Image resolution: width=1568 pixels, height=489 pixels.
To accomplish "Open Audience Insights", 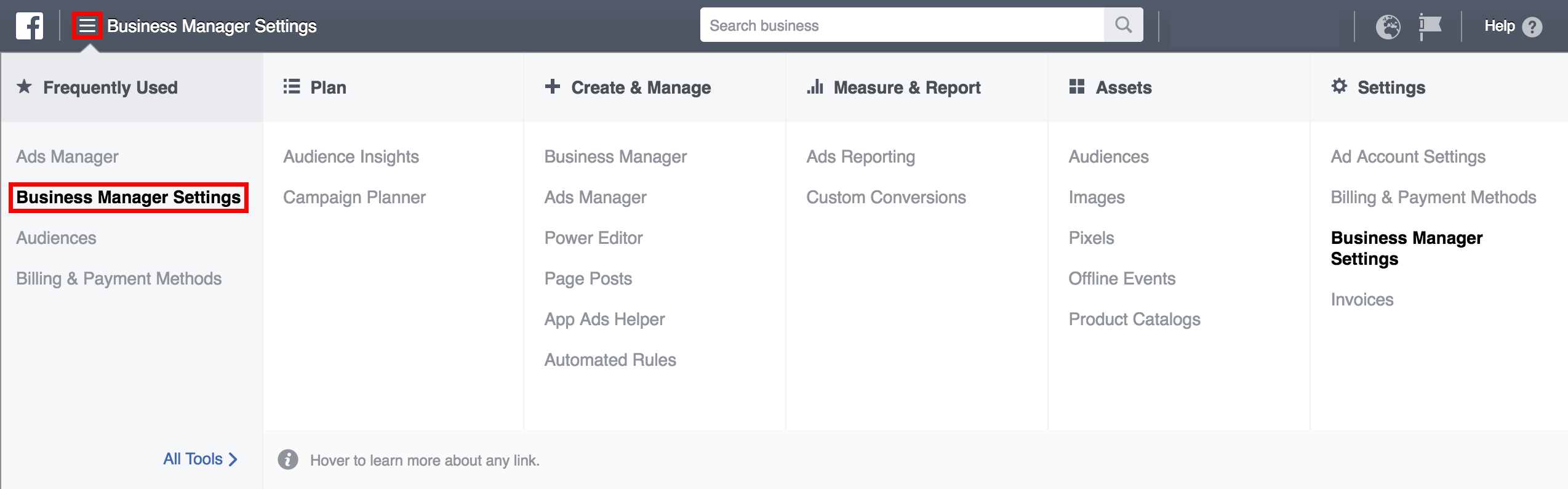I will (x=351, y=157).
